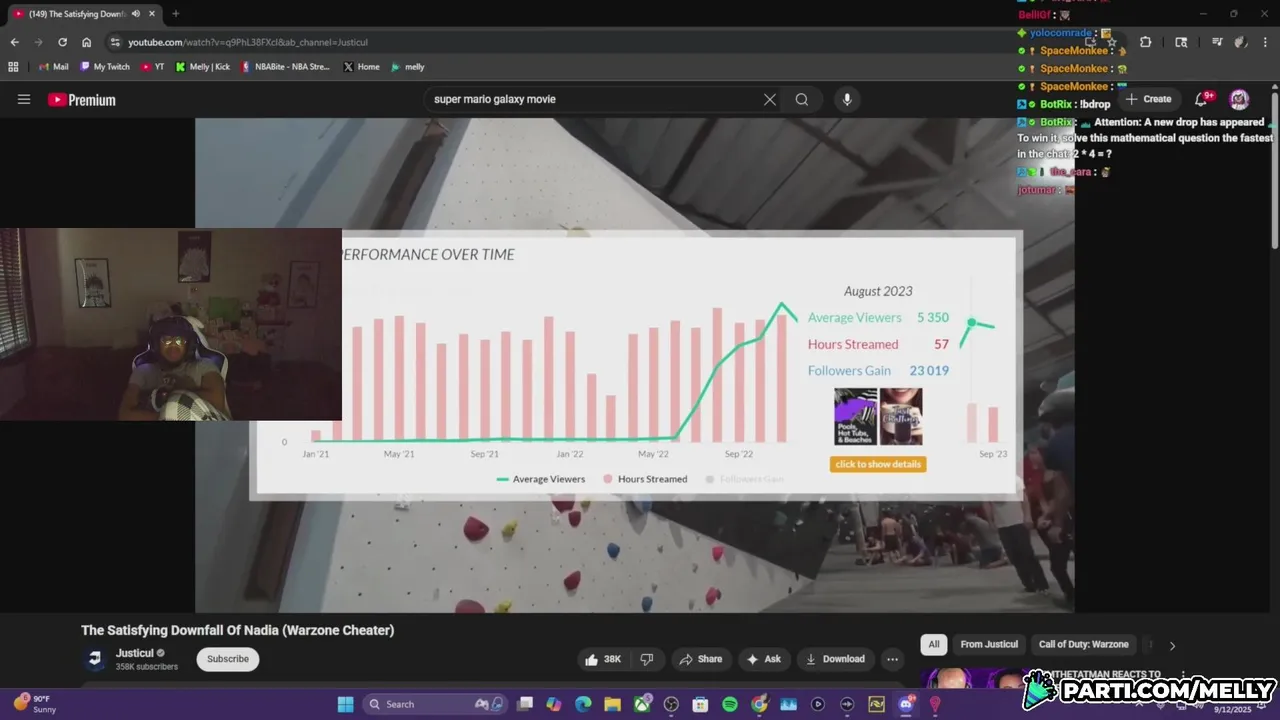The width and height of the screenshot is (1280, 720).
Task: Toggle Hours Streamed legend in chart
Action: point(645,479)
